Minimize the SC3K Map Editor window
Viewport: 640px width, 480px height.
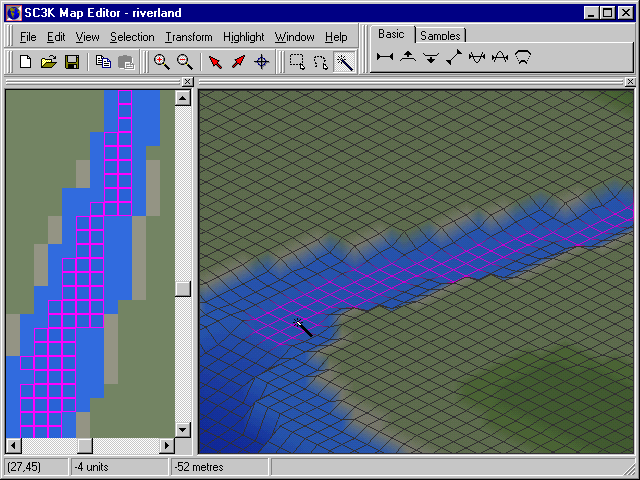tap(591, 13)
